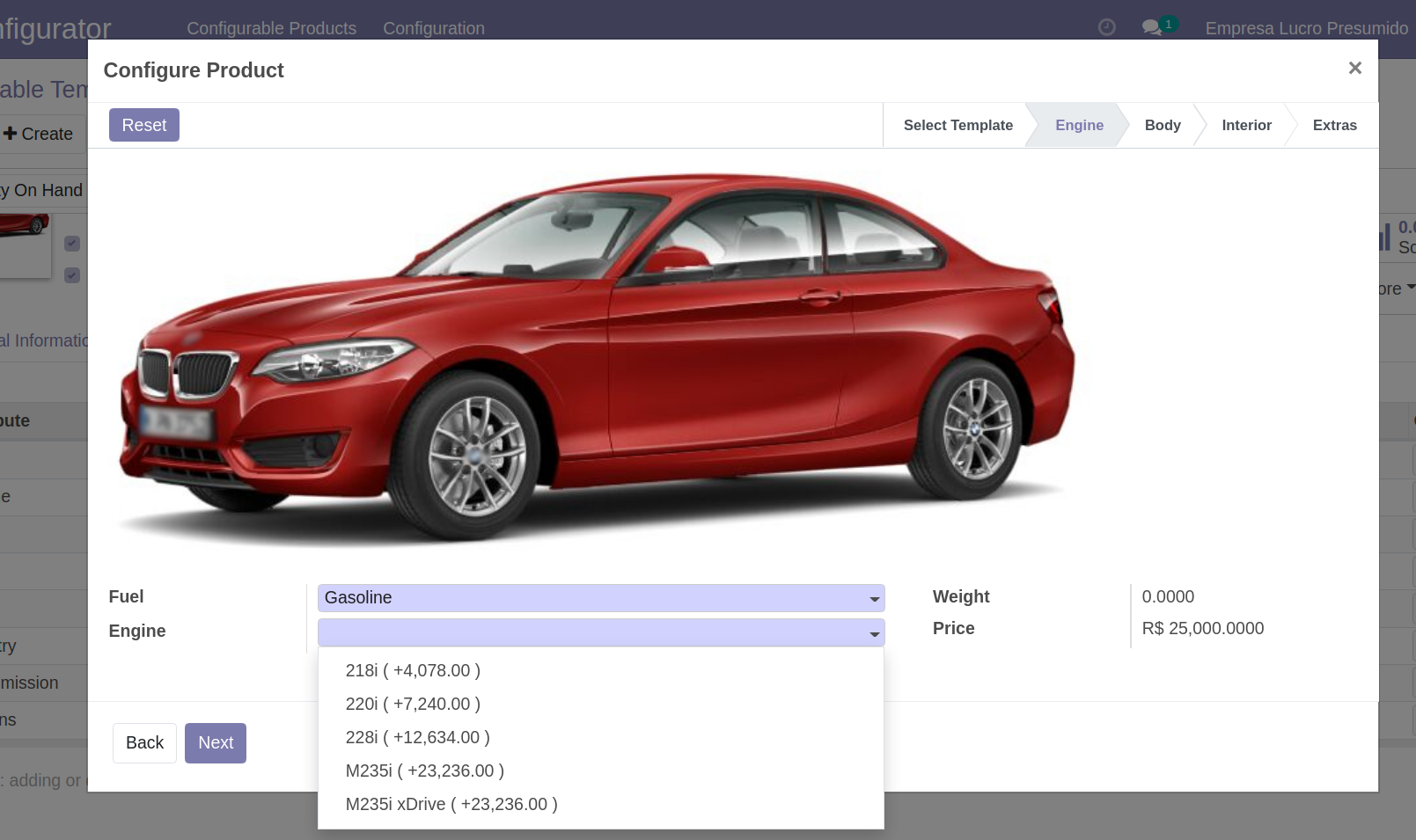
Task: Open the Configurable Products menu
Action: click(x=271, y=28)
